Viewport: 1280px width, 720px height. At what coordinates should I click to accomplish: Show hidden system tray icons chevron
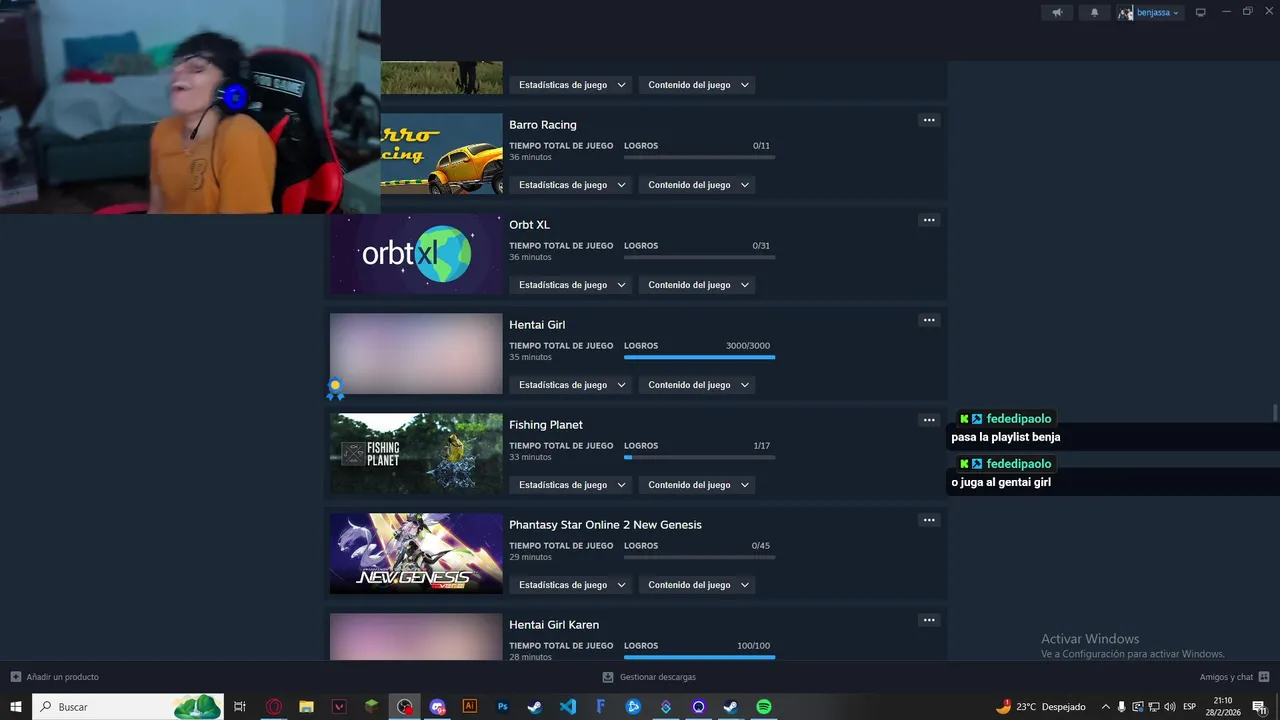tap(1105, 707)
